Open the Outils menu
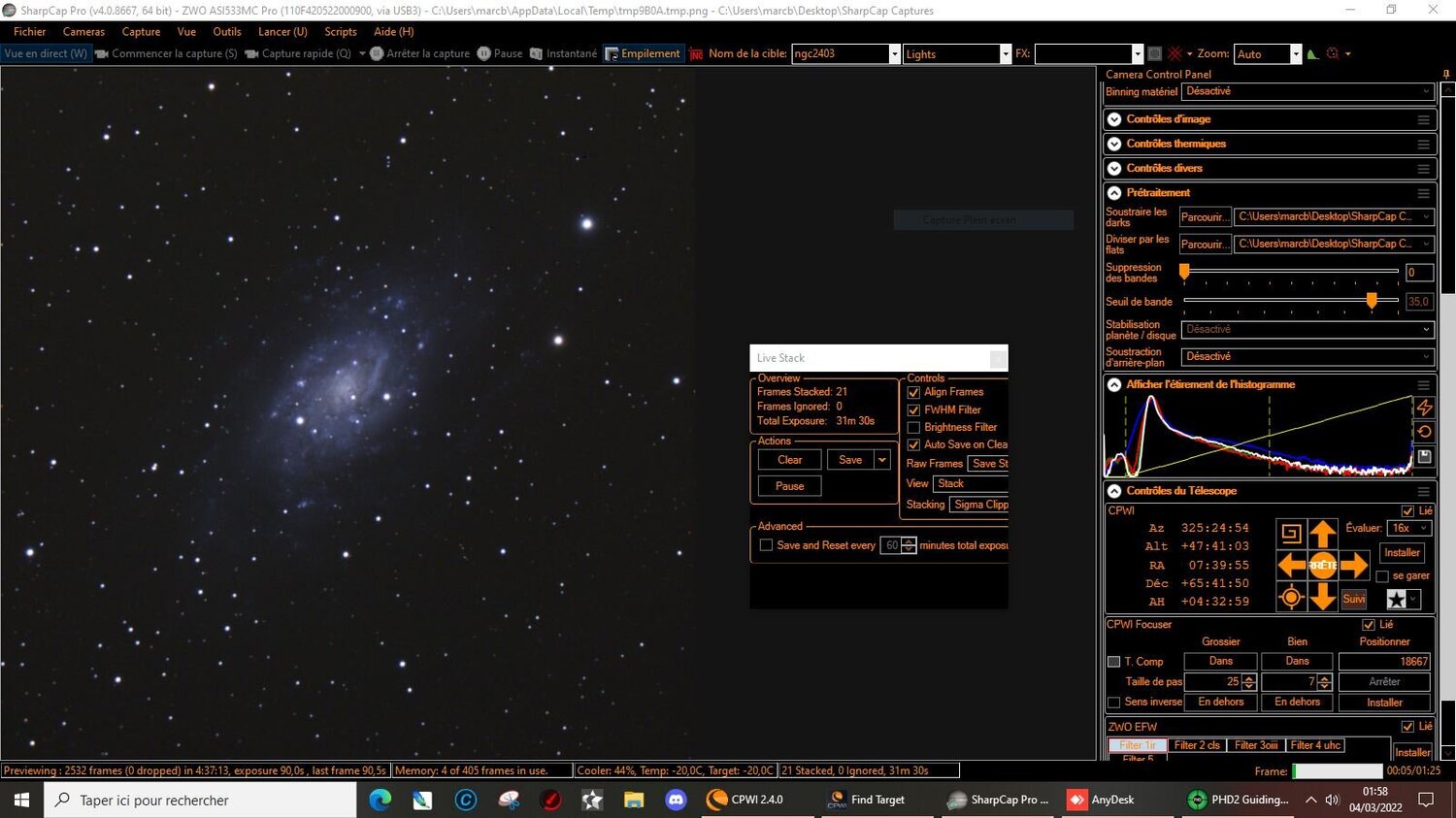The height and width of the screenshot is (818, 1456). (x=228, y=31)
